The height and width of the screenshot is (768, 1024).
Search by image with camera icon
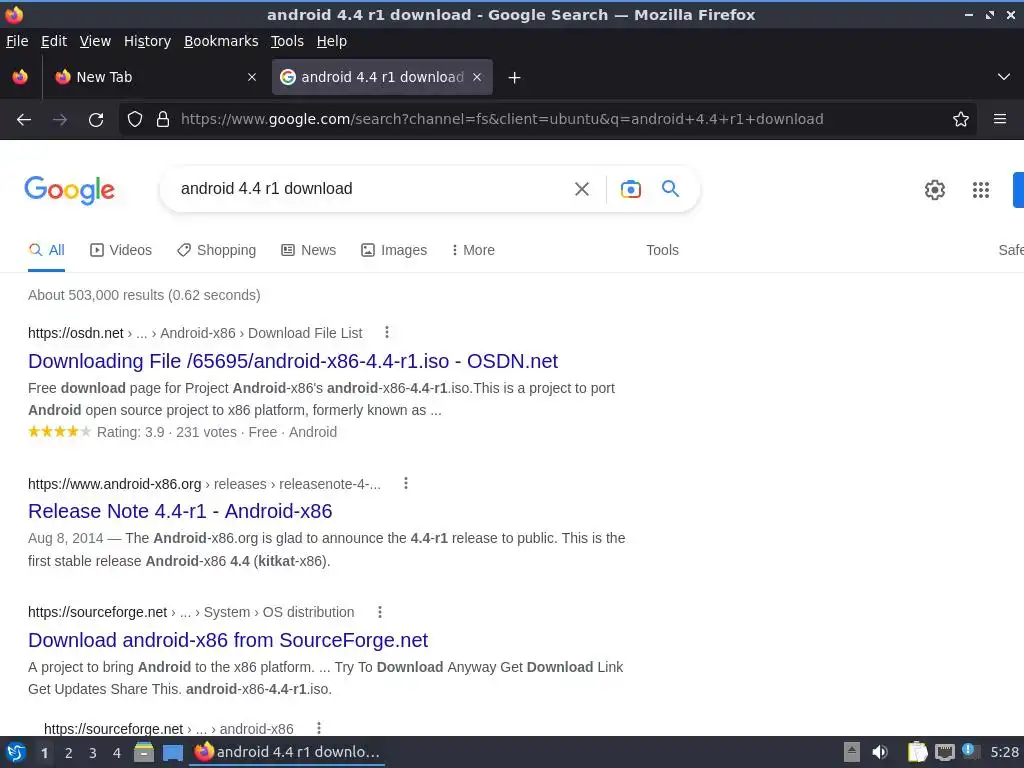(630, 189)
